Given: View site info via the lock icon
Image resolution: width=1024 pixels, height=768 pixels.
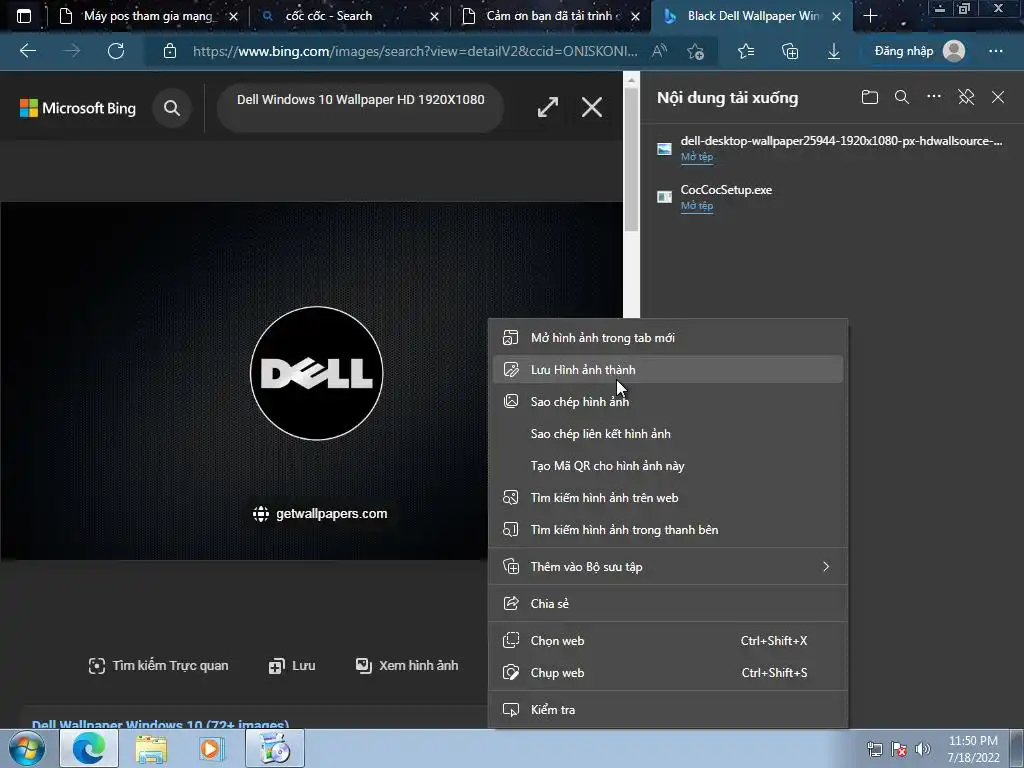Looking at the screenshot, I should [170, 51].
